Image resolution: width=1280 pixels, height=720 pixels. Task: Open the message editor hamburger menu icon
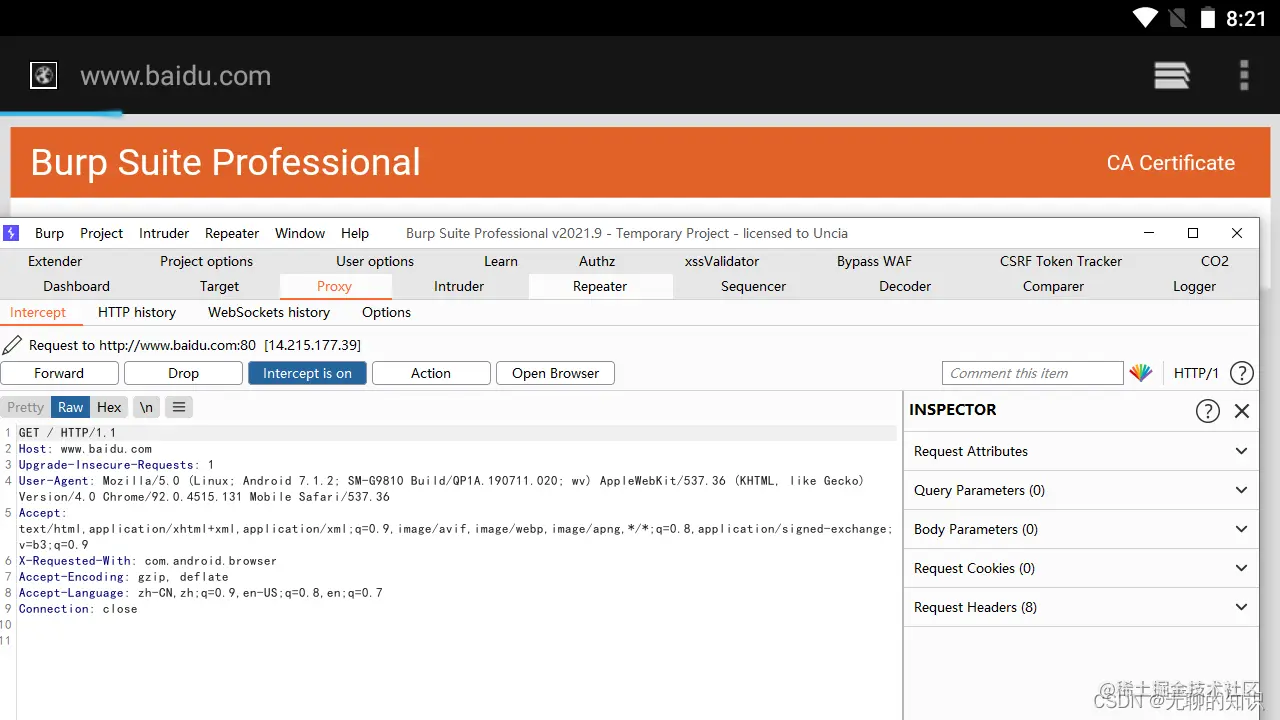(178, 407)
